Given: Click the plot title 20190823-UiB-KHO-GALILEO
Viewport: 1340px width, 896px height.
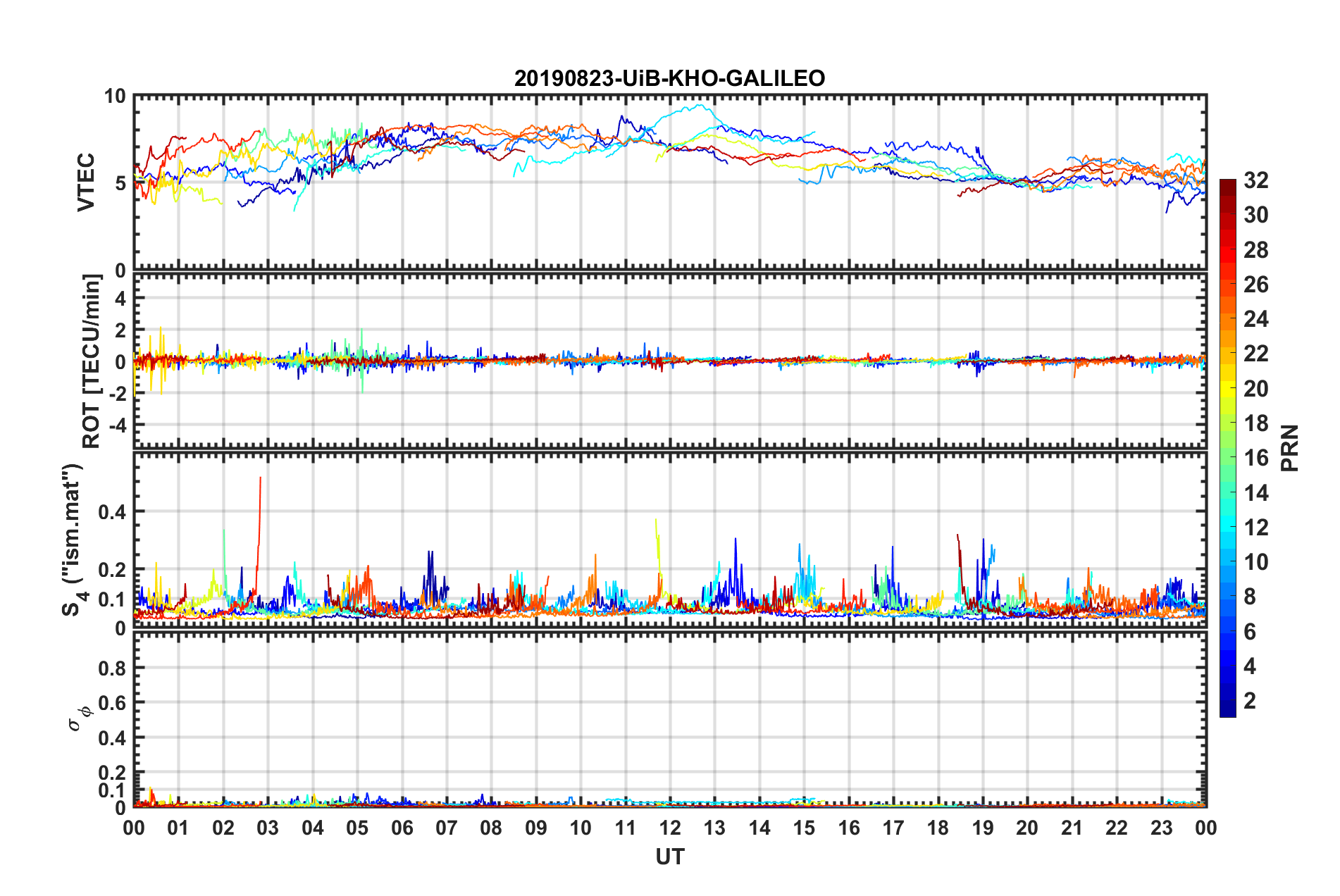Looking at the screenshot, I should (x=669, y=78).
